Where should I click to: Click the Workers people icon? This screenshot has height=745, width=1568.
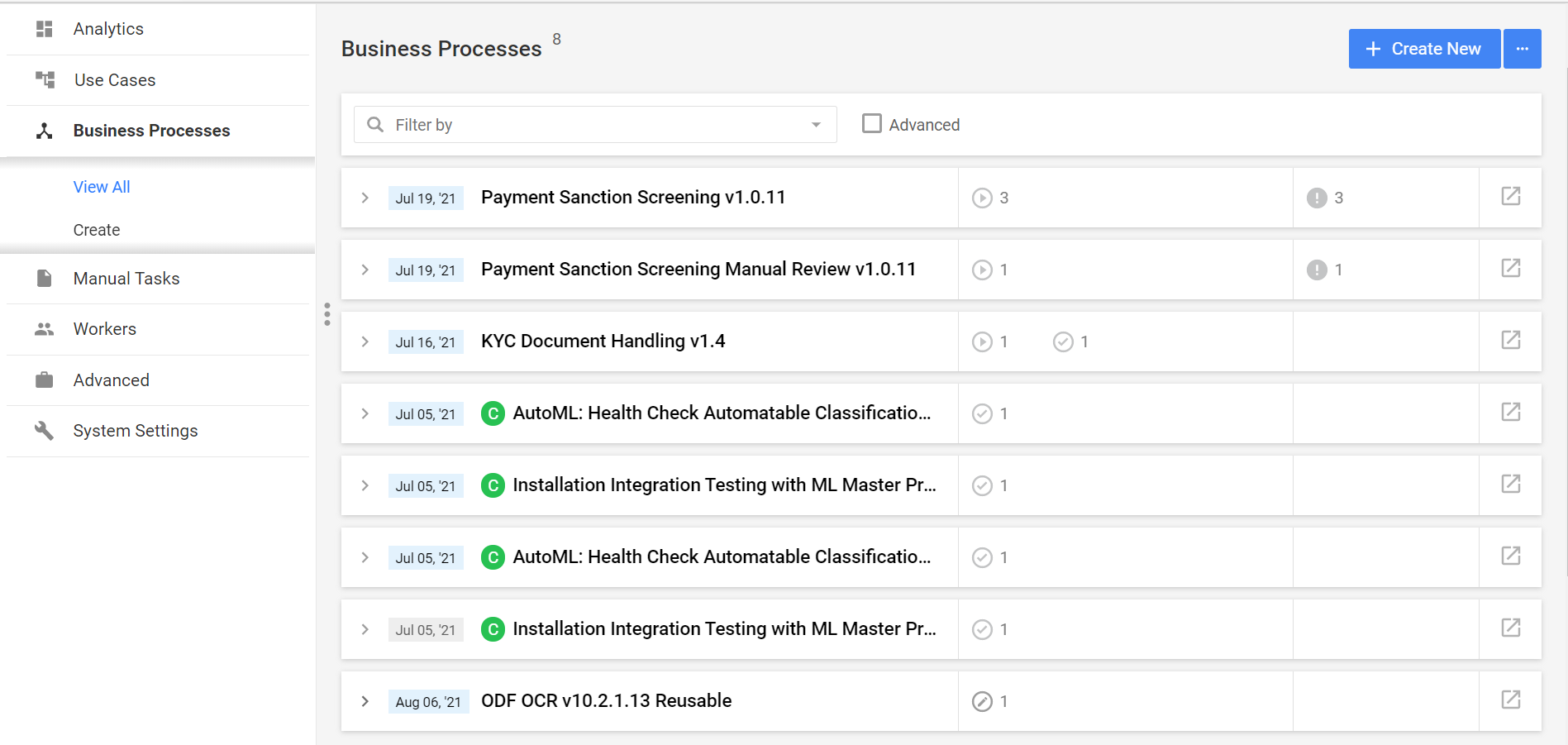click(45, 329)
